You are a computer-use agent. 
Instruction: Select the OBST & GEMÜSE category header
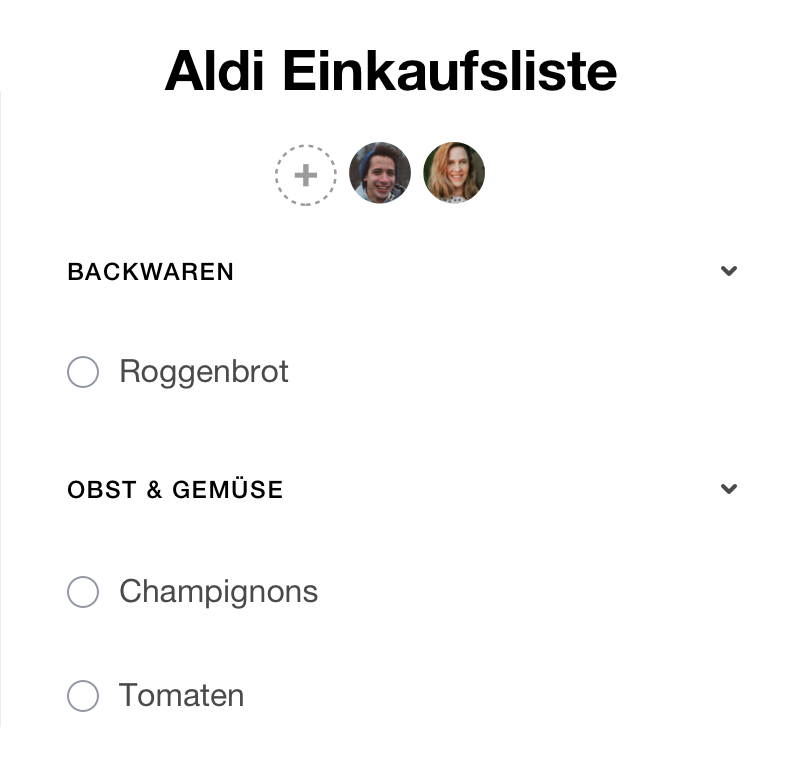[x=175, y=489]
